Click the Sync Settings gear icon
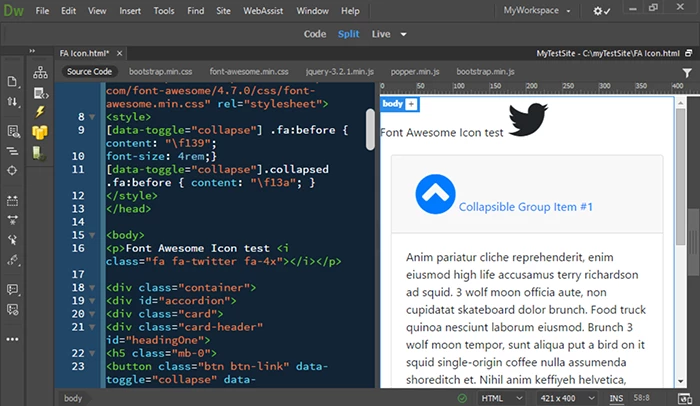Viewport: 700px width, 406px height. [601, 11]
